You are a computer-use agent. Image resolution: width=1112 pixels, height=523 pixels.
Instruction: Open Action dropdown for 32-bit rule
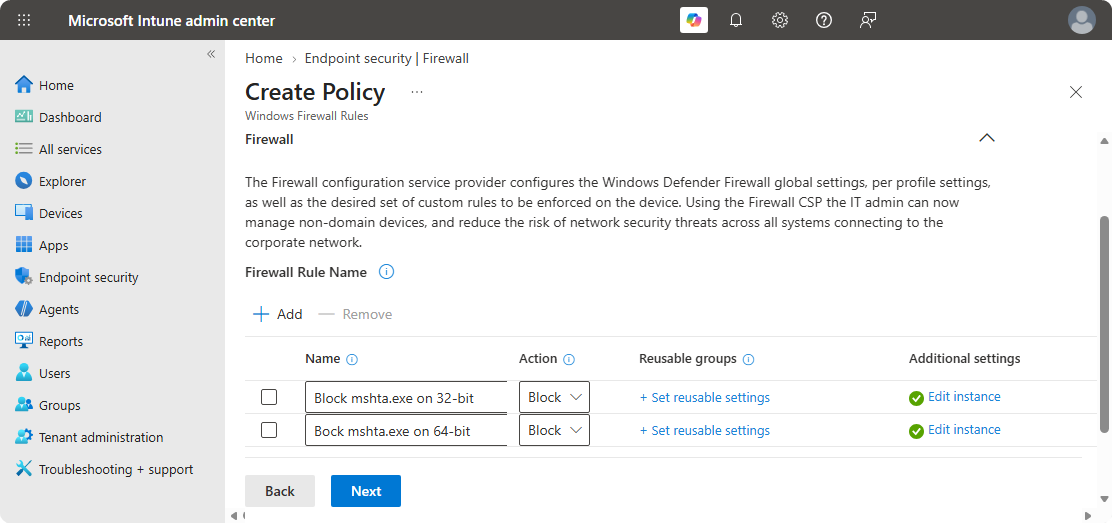pyautogui.click(x=554, y=397)
